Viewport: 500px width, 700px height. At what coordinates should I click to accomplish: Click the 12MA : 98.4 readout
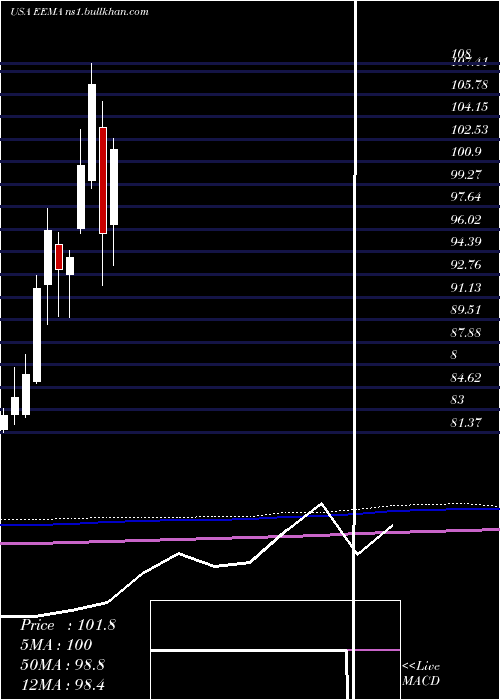[x=62, y=684]
